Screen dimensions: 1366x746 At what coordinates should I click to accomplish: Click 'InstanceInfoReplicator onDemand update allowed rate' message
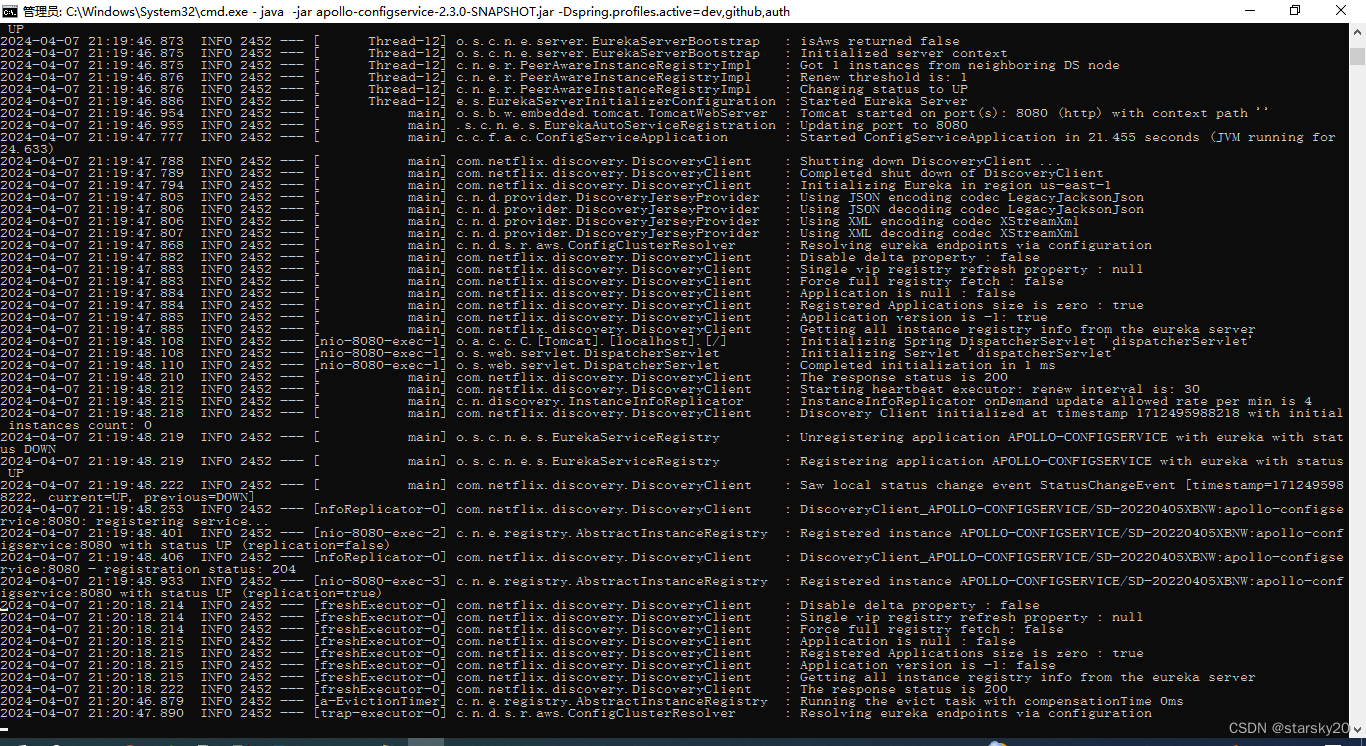point(1055,401)
